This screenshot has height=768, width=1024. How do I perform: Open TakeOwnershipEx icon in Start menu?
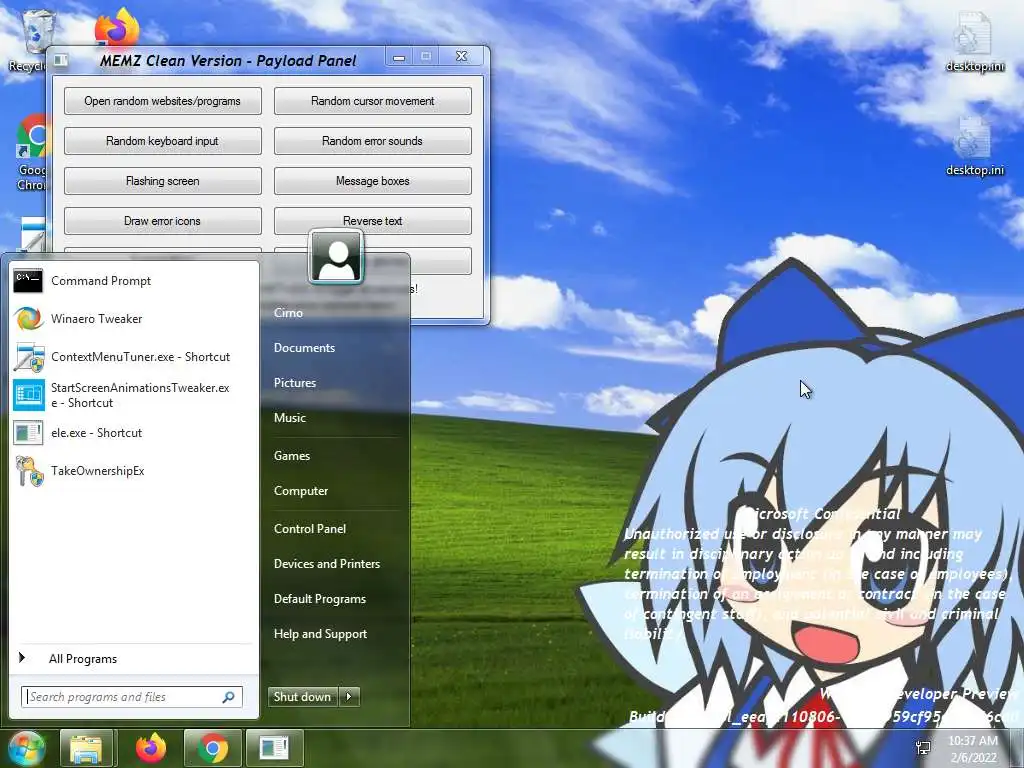click(x=29, y=471)
